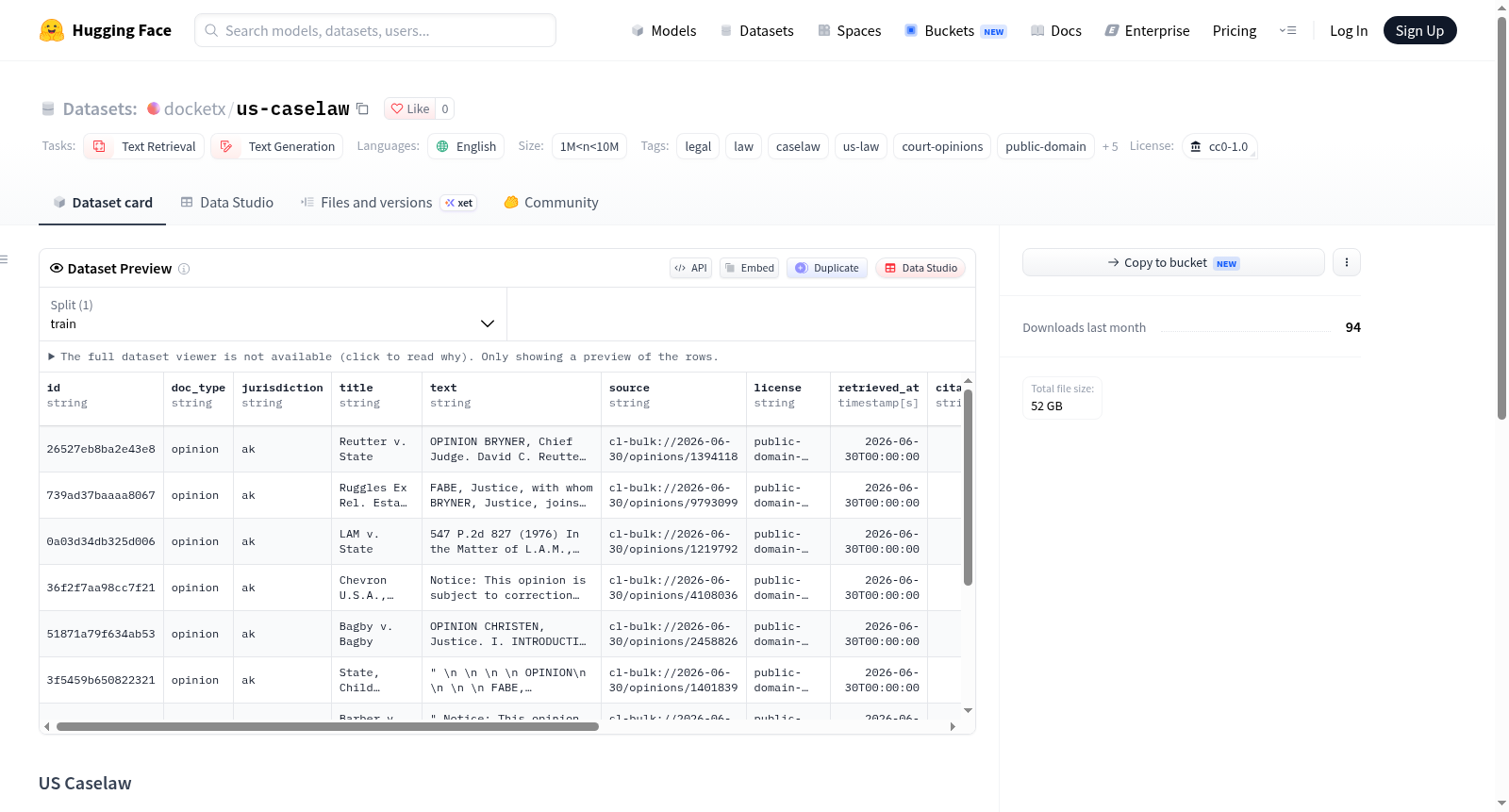Open Buckets in the top navigation

(x=955, y=31)
